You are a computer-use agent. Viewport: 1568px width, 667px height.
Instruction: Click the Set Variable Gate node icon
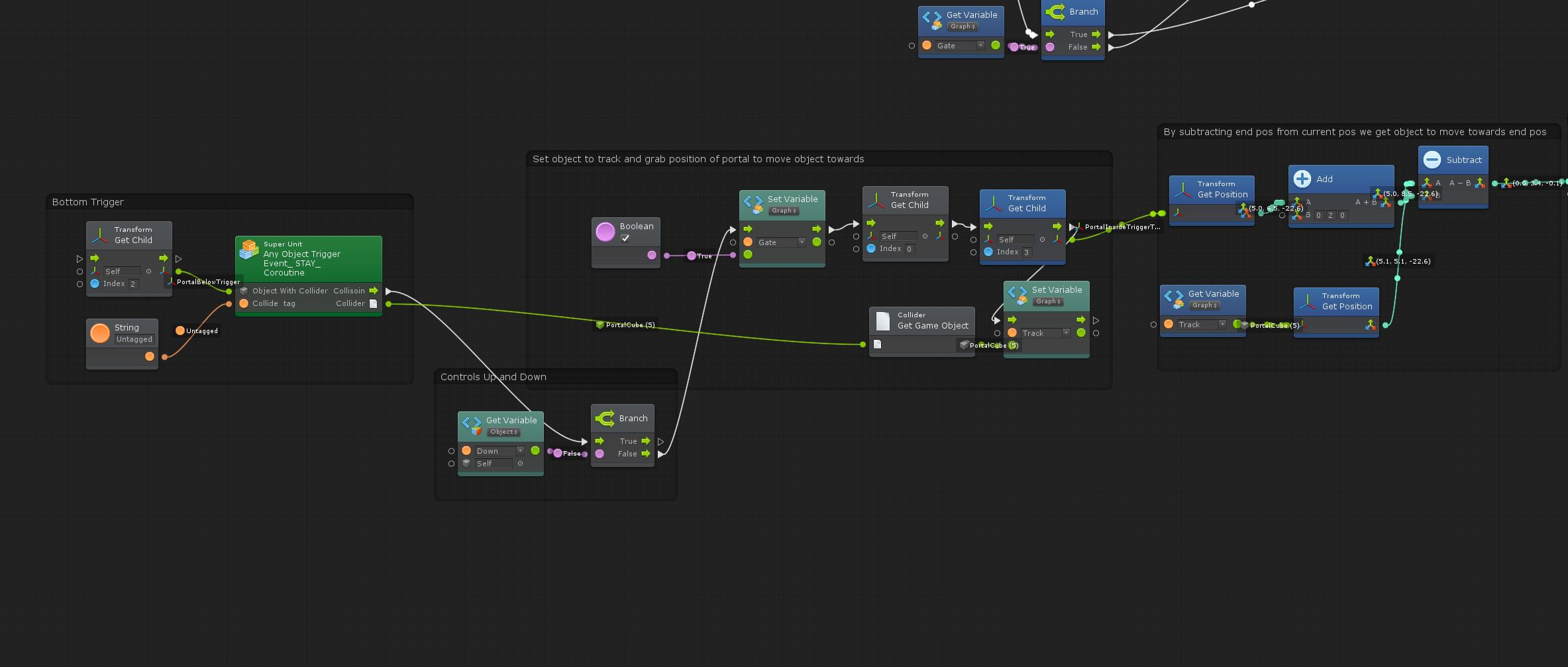pos(753,204)
